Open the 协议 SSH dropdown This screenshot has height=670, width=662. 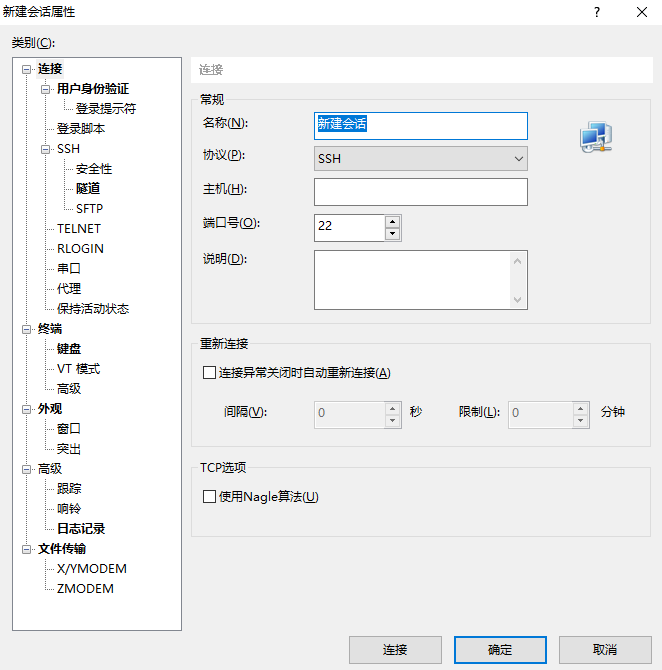[x=421, y=159]
